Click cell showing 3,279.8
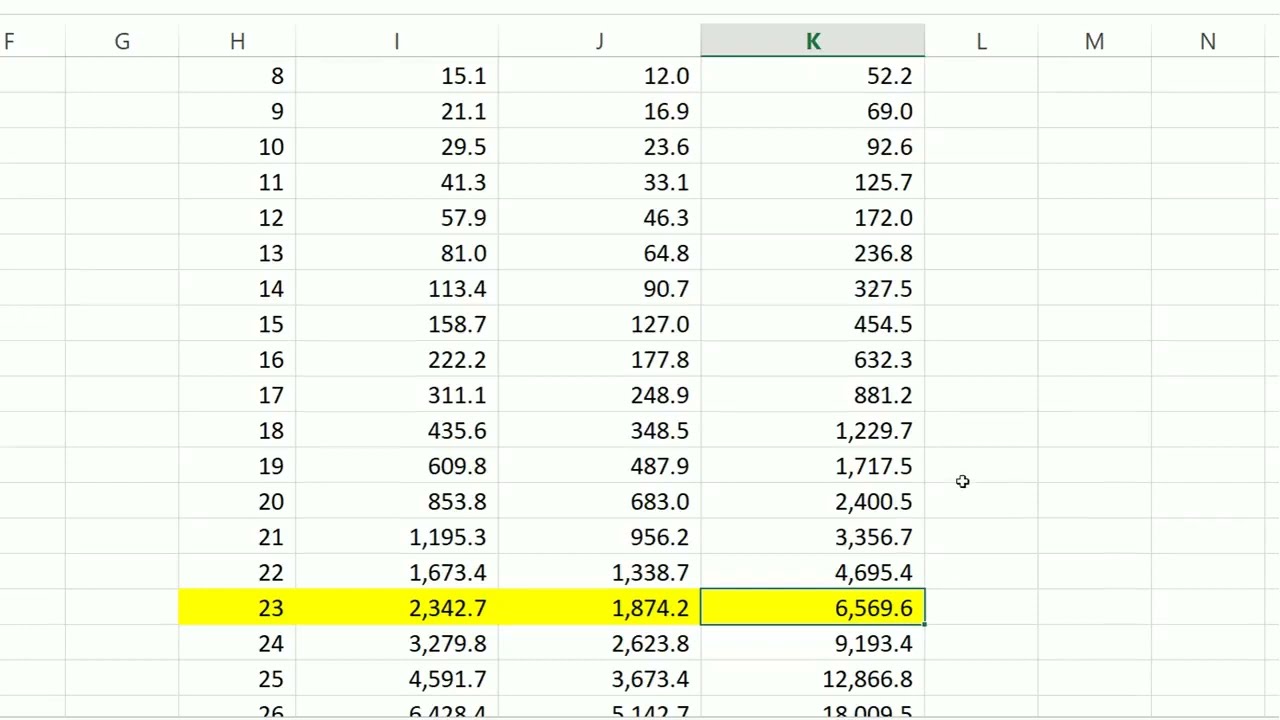The height and width of the screenshot is (720, 1280). coord(397,644)
